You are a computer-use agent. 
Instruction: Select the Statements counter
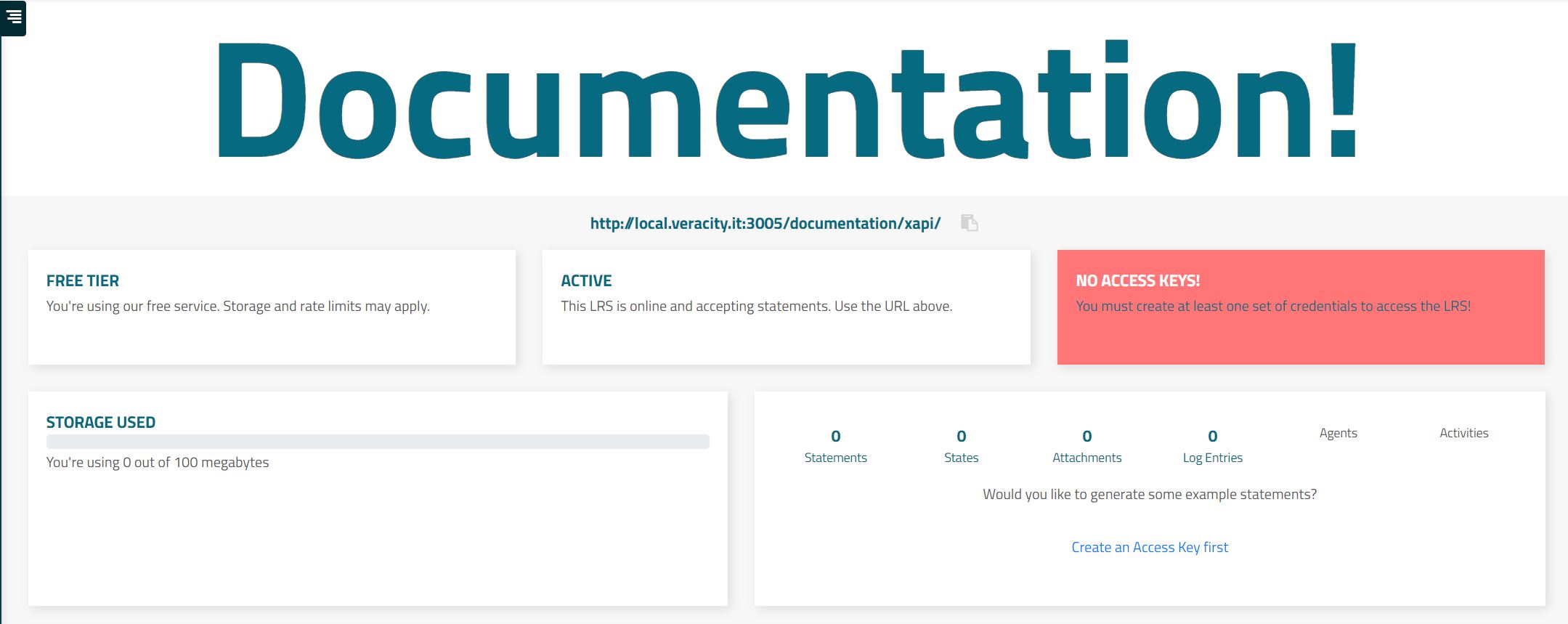coord(835,446)
